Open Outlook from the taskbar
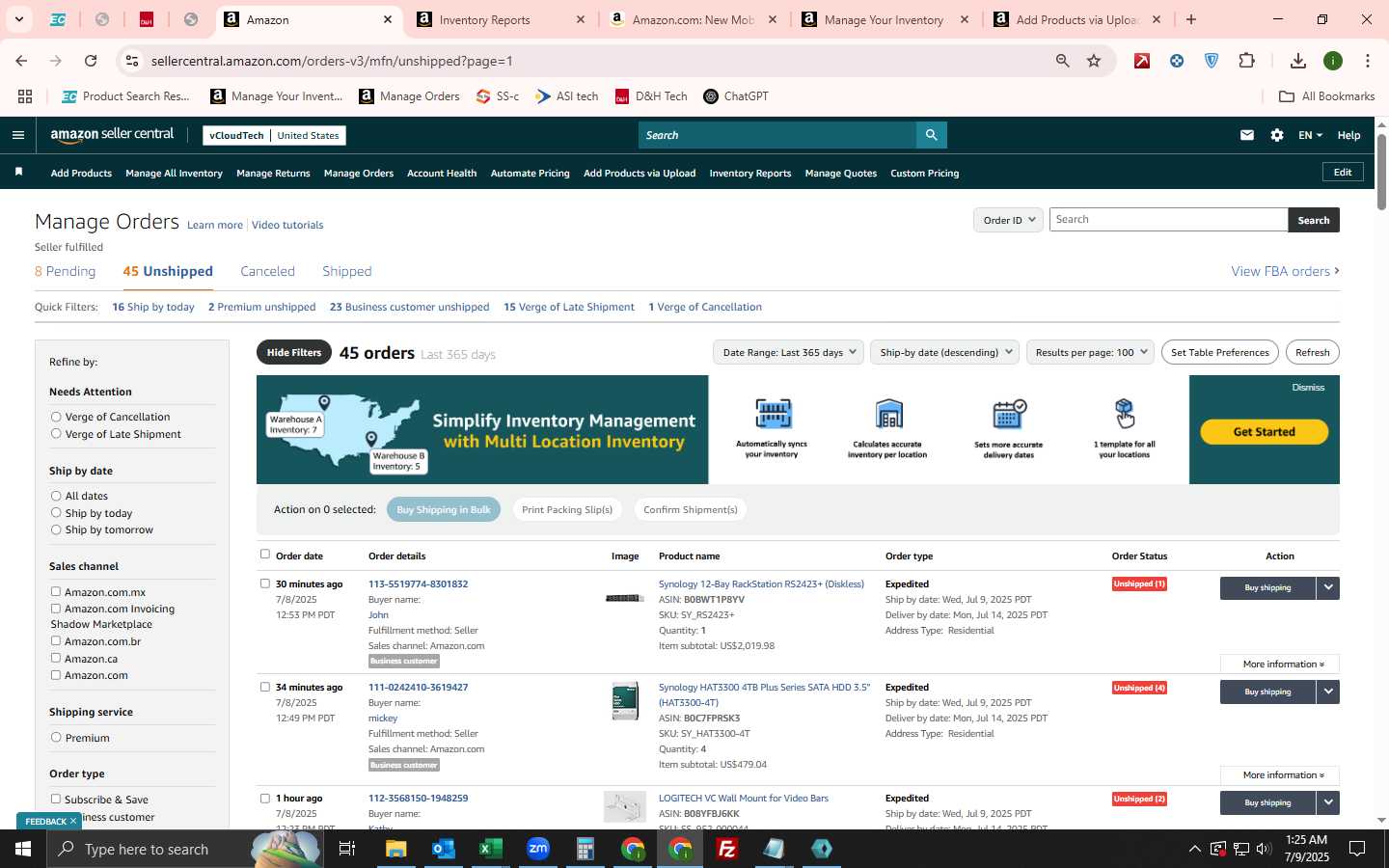 (443, 849)
